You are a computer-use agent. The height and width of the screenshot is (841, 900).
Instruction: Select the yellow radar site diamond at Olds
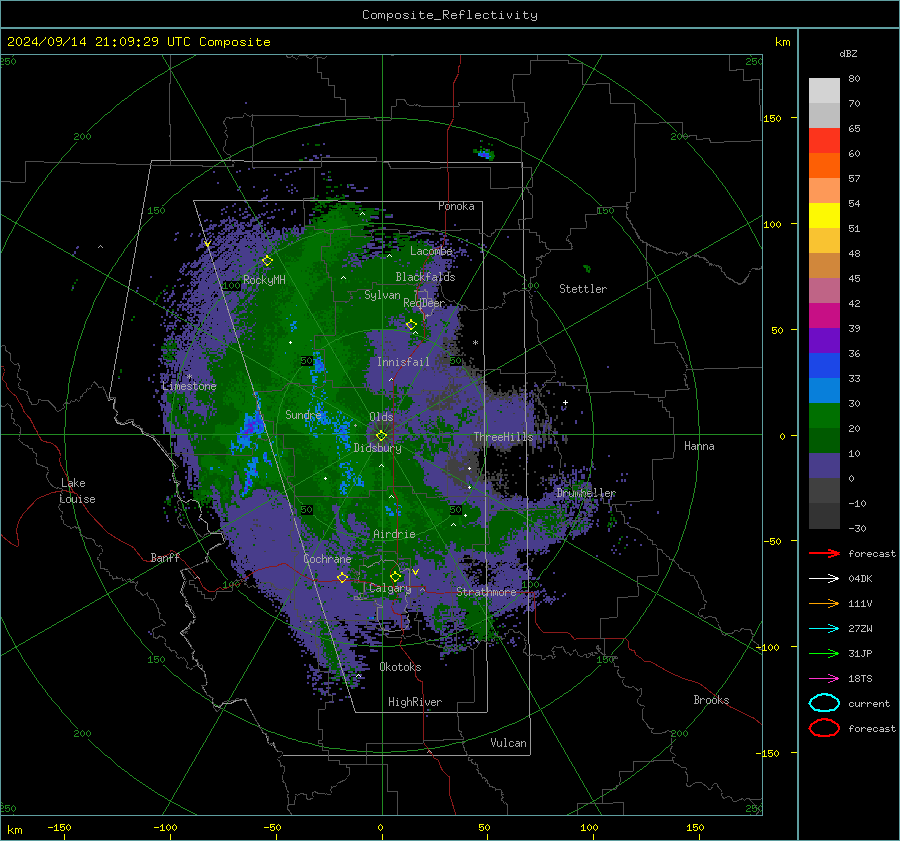[382, 435]
